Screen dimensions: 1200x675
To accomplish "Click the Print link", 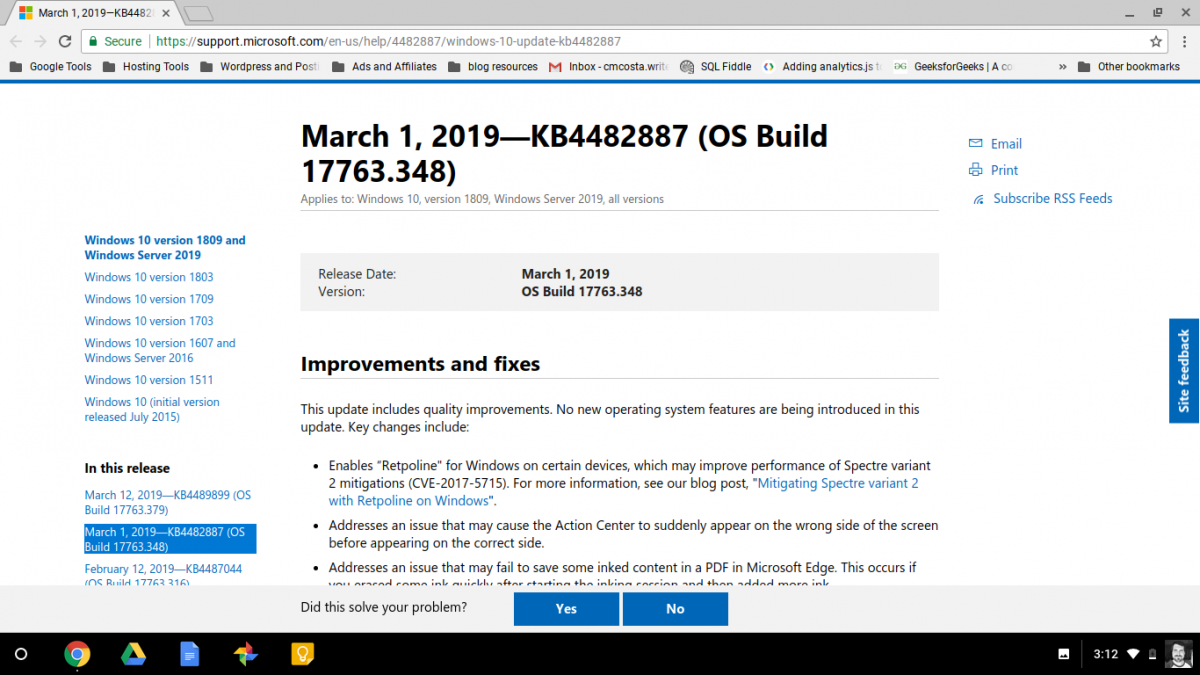I will click(x=1004, y=171).
